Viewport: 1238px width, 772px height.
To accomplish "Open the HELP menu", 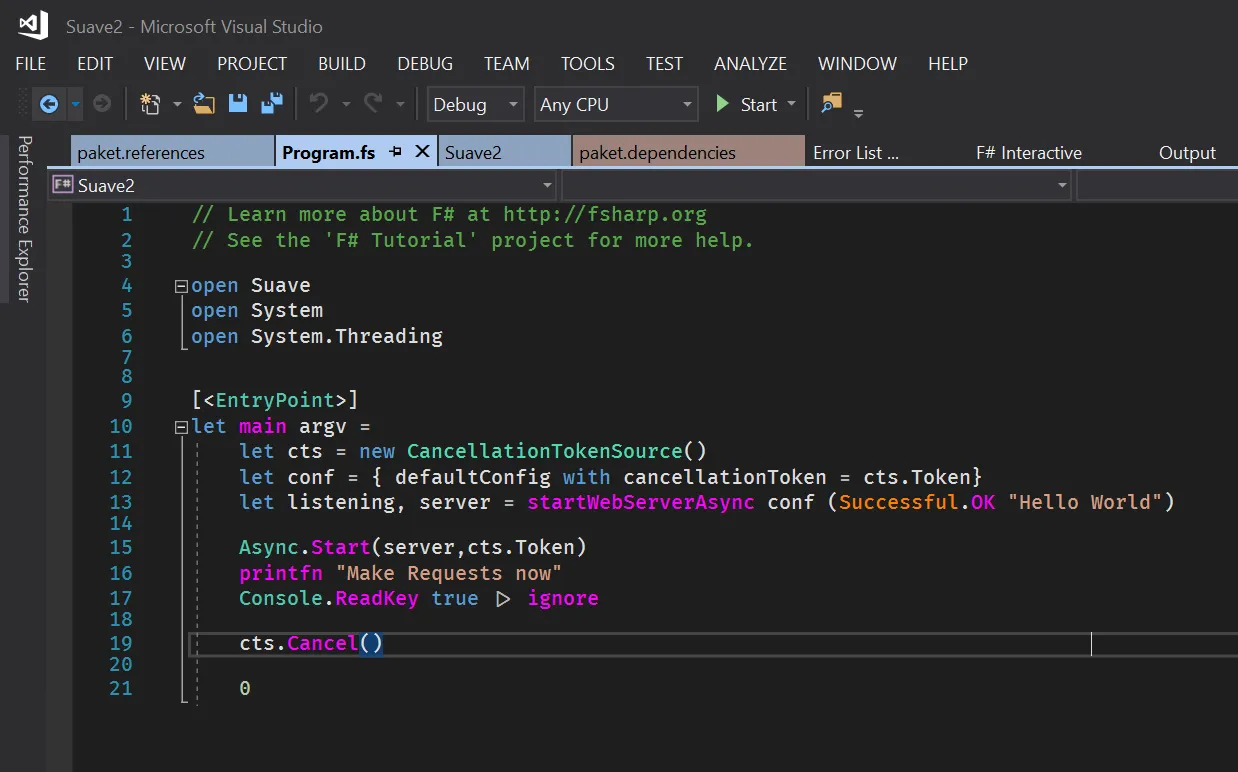I will coord(948,63).
